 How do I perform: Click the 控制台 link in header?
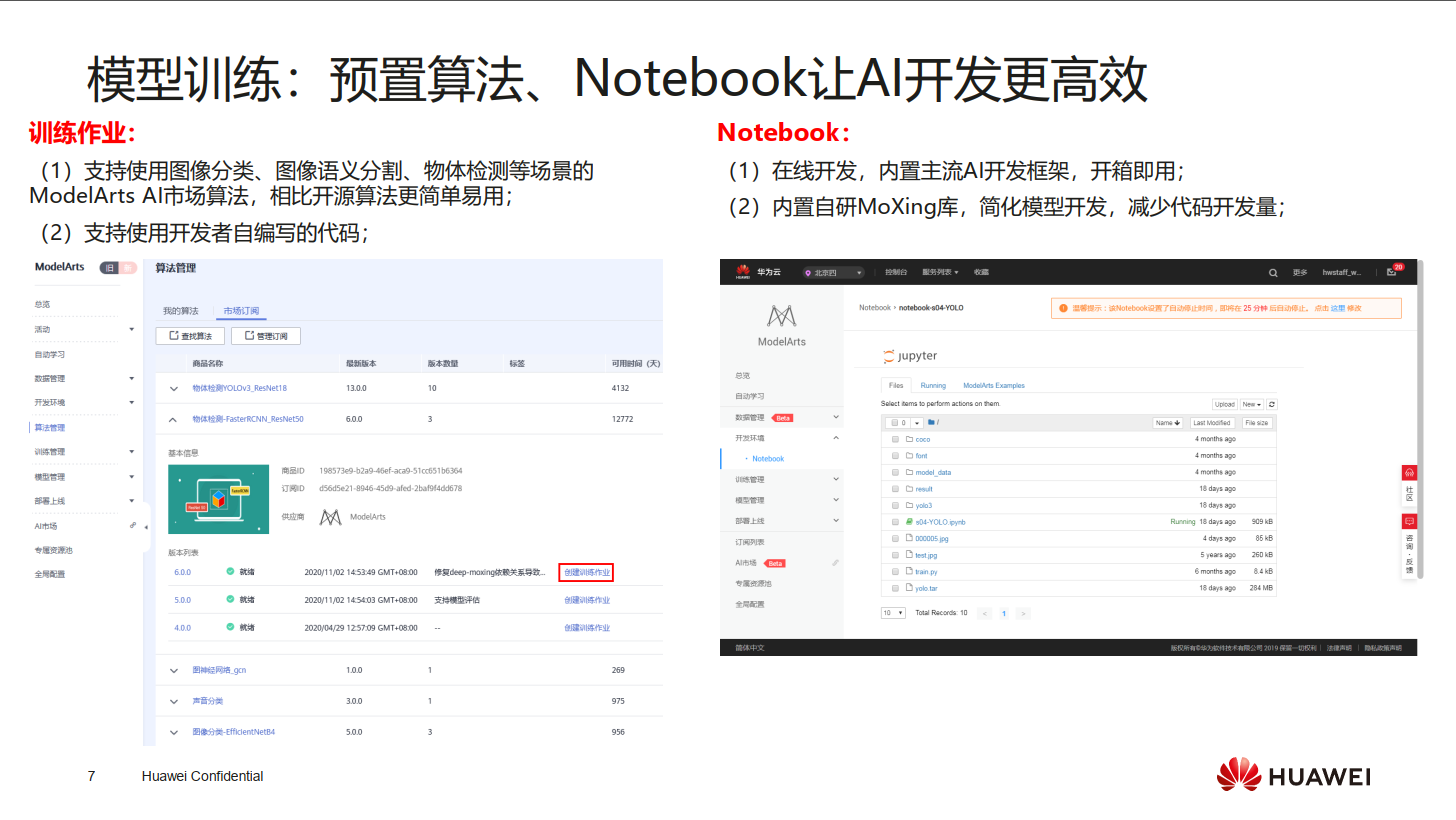896,272
